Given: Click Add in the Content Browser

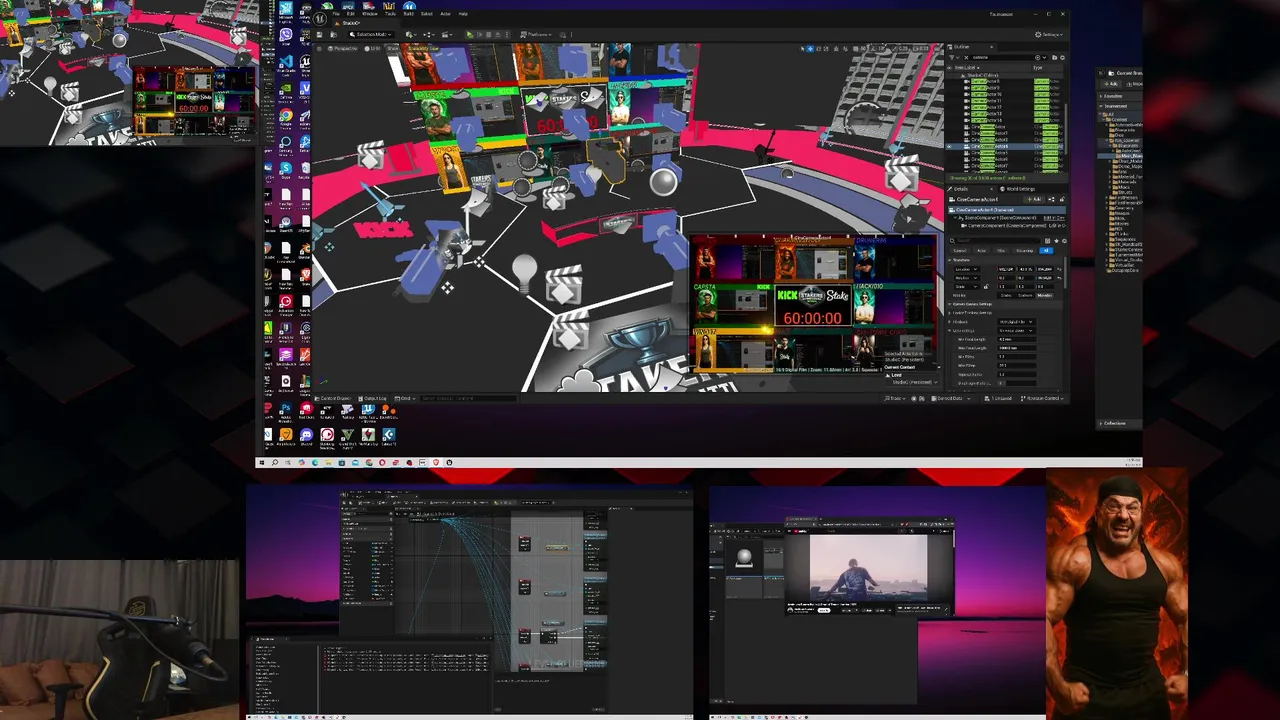Looking at the screenshot, I should (x=1111, y=84).
